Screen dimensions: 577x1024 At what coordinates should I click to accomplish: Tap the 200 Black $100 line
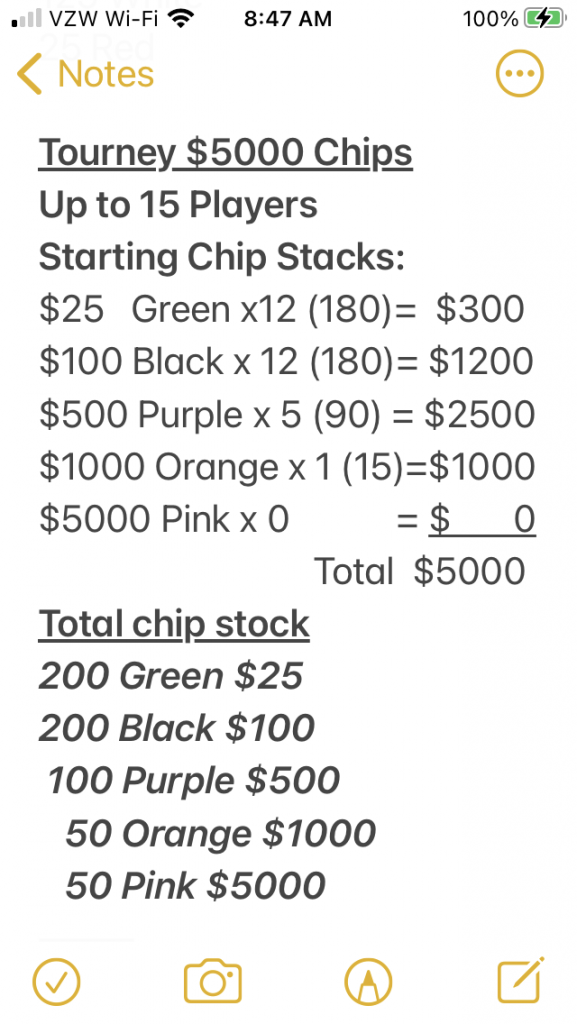click(x=177, y=728)
